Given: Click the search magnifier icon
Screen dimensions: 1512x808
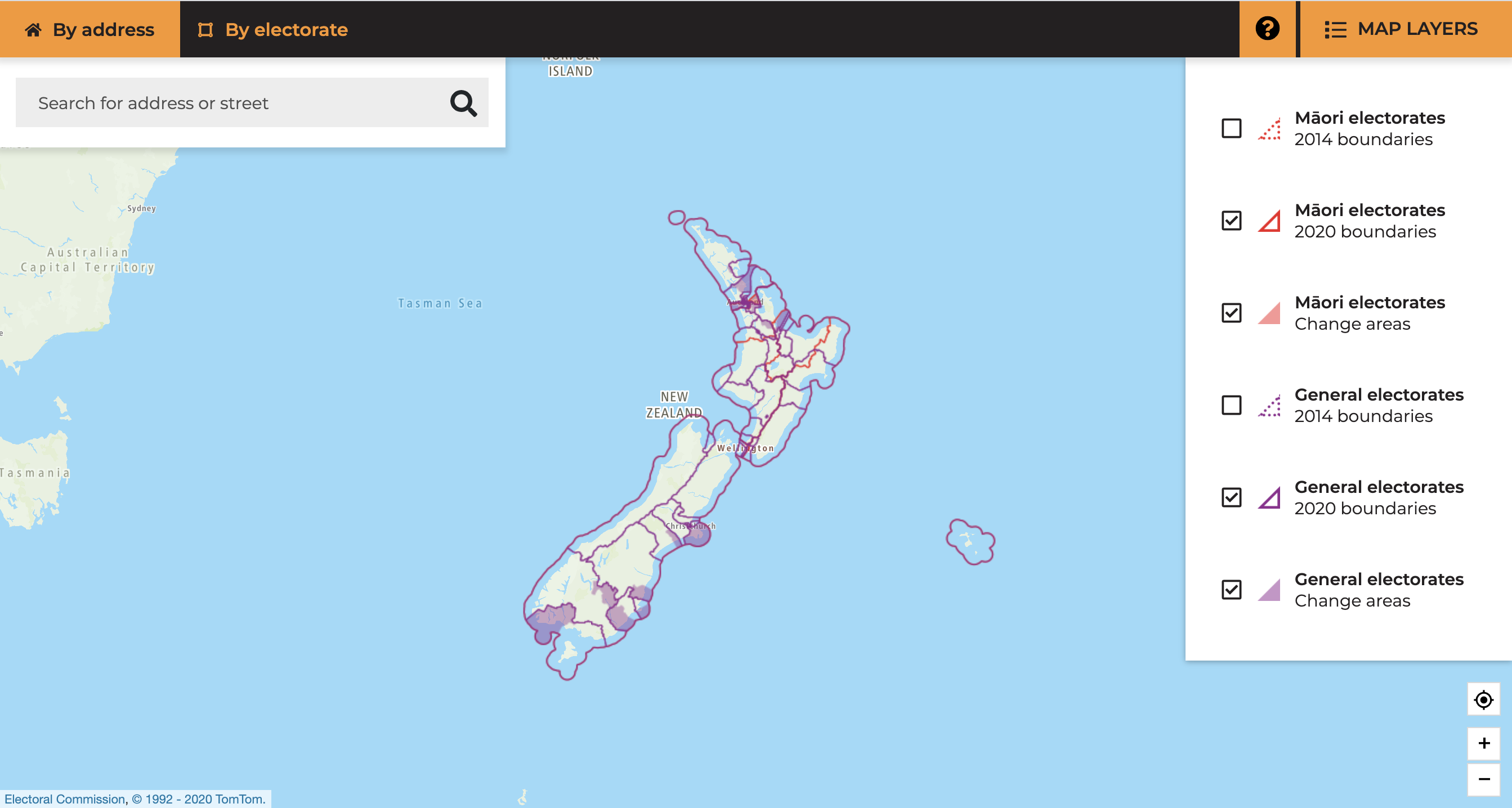Looking at the screenshot, I should [463, 104].
